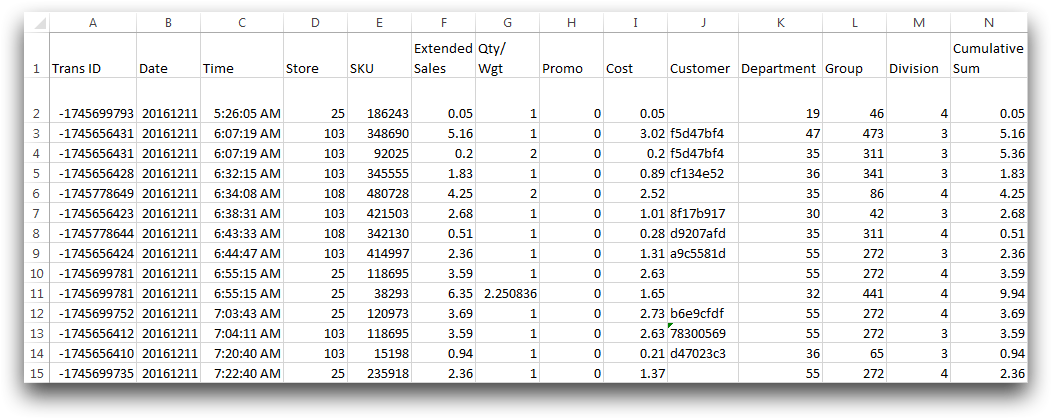Click the Department header cell
The height and width of the screenshot is (419, 1052).
[780, 55]
